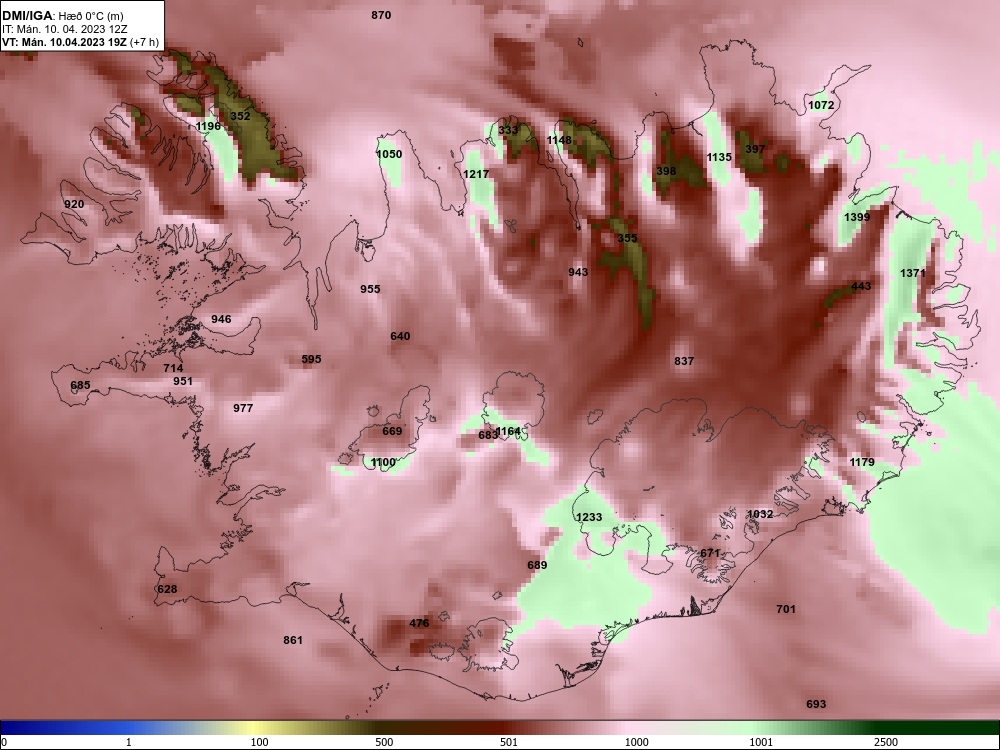Select the 955 value label

pos(370,289)
